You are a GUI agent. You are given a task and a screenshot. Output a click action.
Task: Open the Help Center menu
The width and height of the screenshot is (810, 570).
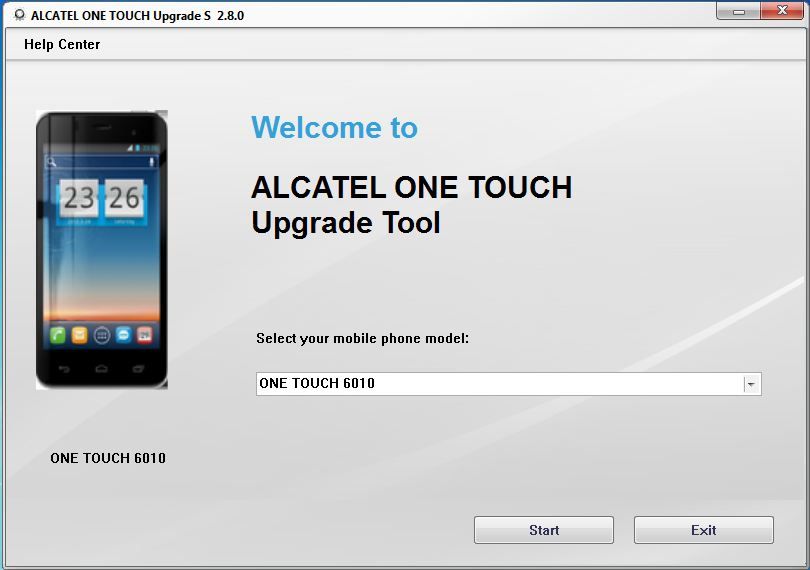pos(62,44)
